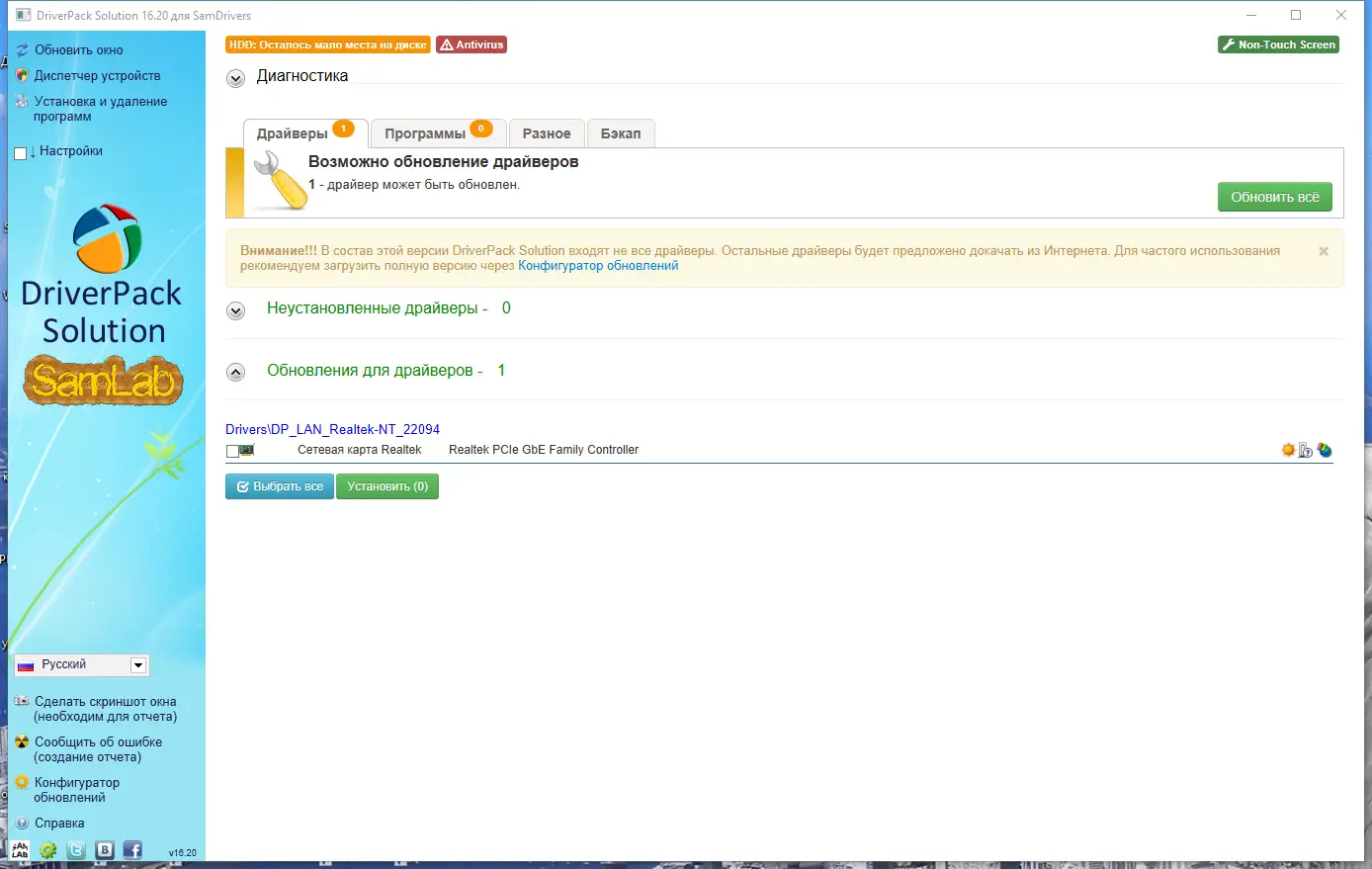Open Диспетчер устройств from sidebar
The height and width of the screenshot is (869, 1372).
(x=97, y=75)
